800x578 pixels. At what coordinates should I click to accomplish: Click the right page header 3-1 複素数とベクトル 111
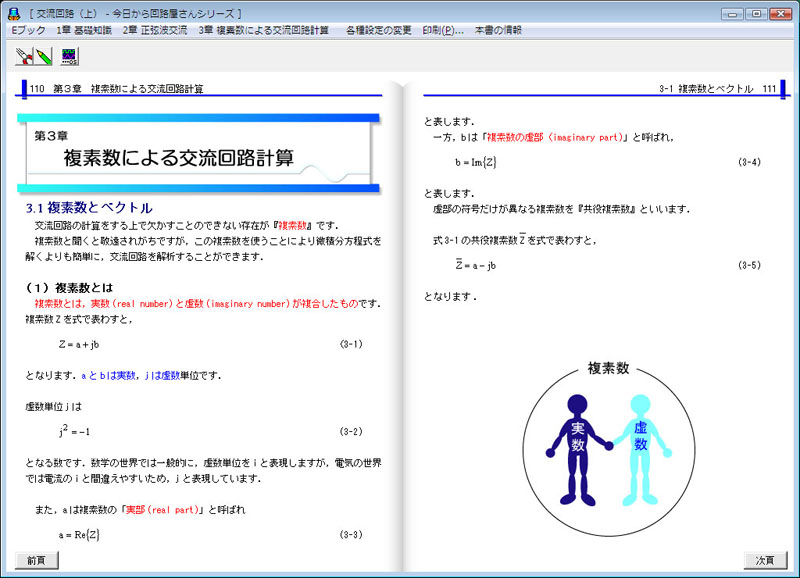718,89
